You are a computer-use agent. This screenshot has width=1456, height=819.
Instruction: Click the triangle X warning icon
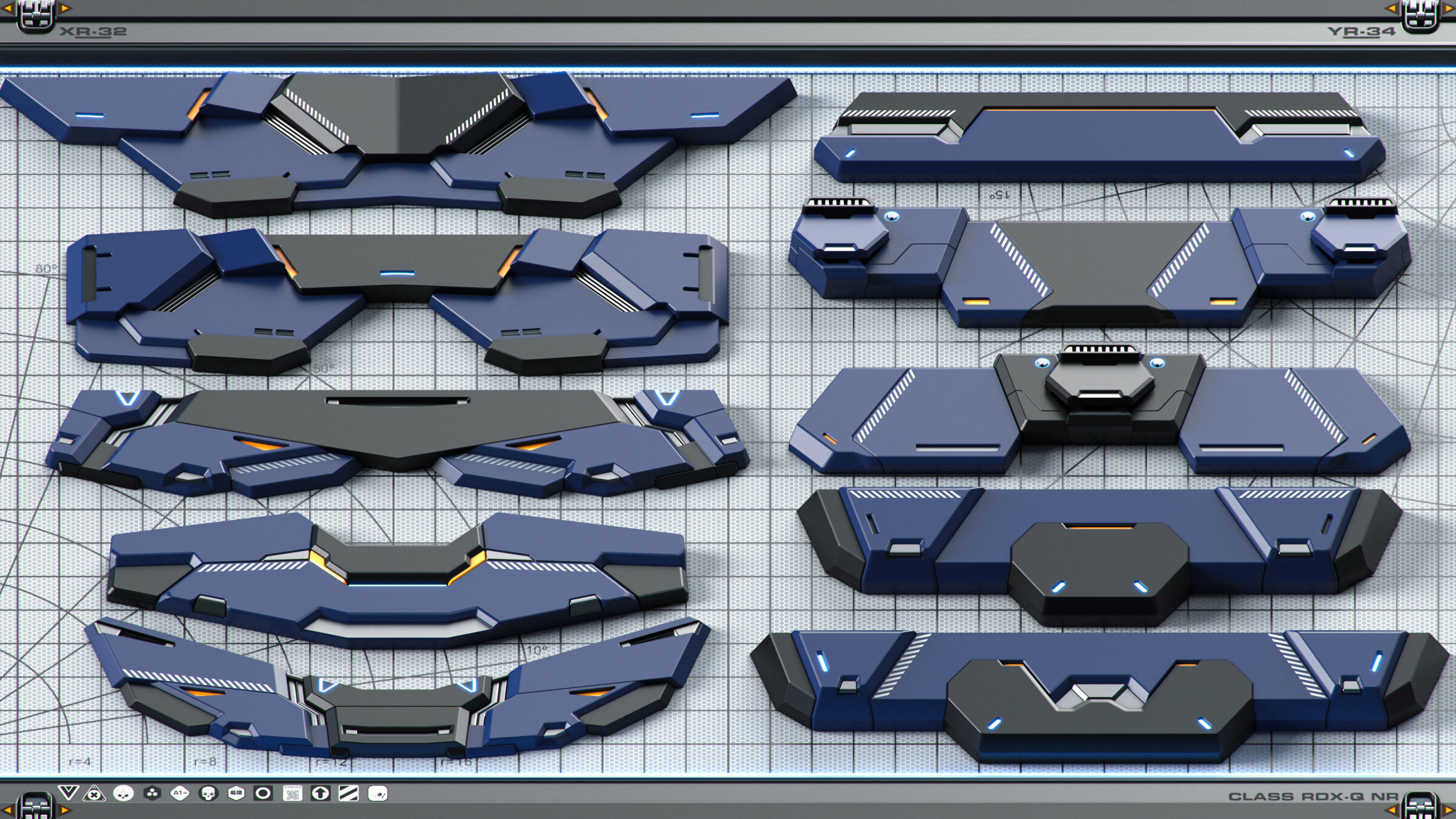94,794
